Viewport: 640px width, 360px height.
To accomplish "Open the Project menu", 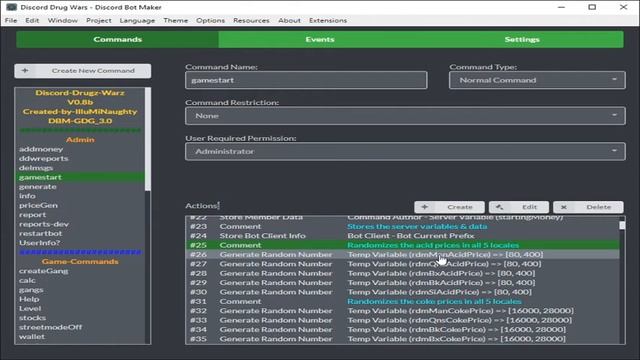I will pos(98,20).
